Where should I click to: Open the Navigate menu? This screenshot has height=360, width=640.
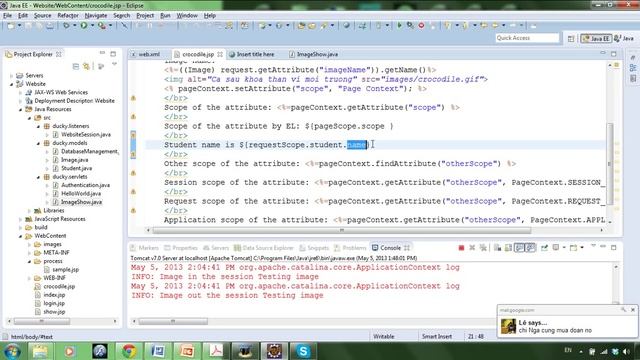(x=96, y=16)
